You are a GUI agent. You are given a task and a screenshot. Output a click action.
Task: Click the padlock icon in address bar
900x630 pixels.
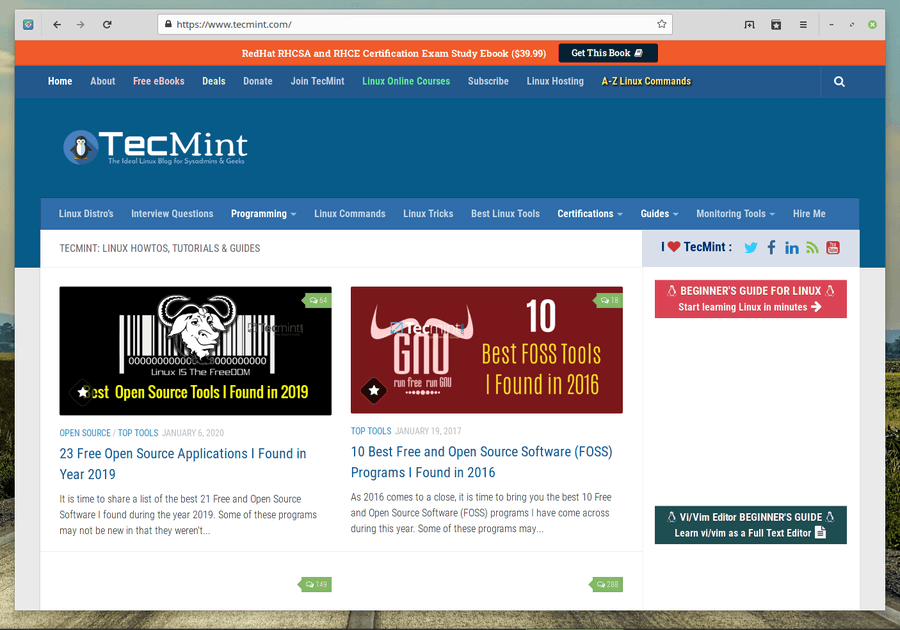(x=168, y=24)
